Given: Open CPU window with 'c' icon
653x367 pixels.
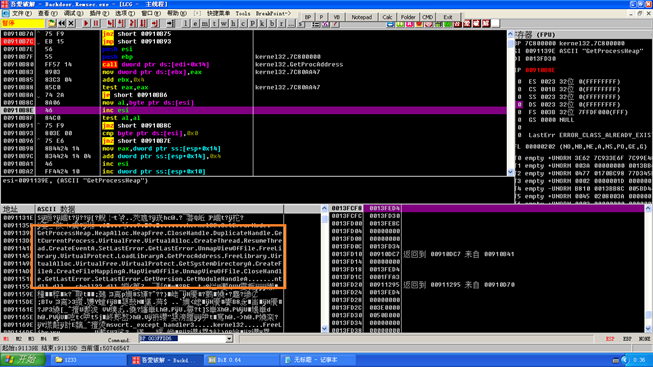Looking at the screenshot, I should [243, 23].
